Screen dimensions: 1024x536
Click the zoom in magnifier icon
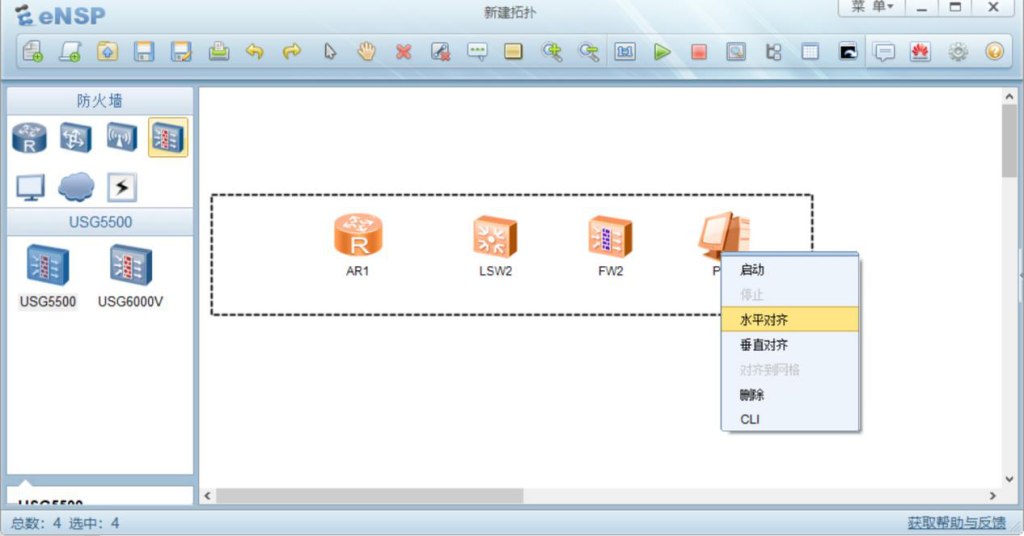coord(552,52)
